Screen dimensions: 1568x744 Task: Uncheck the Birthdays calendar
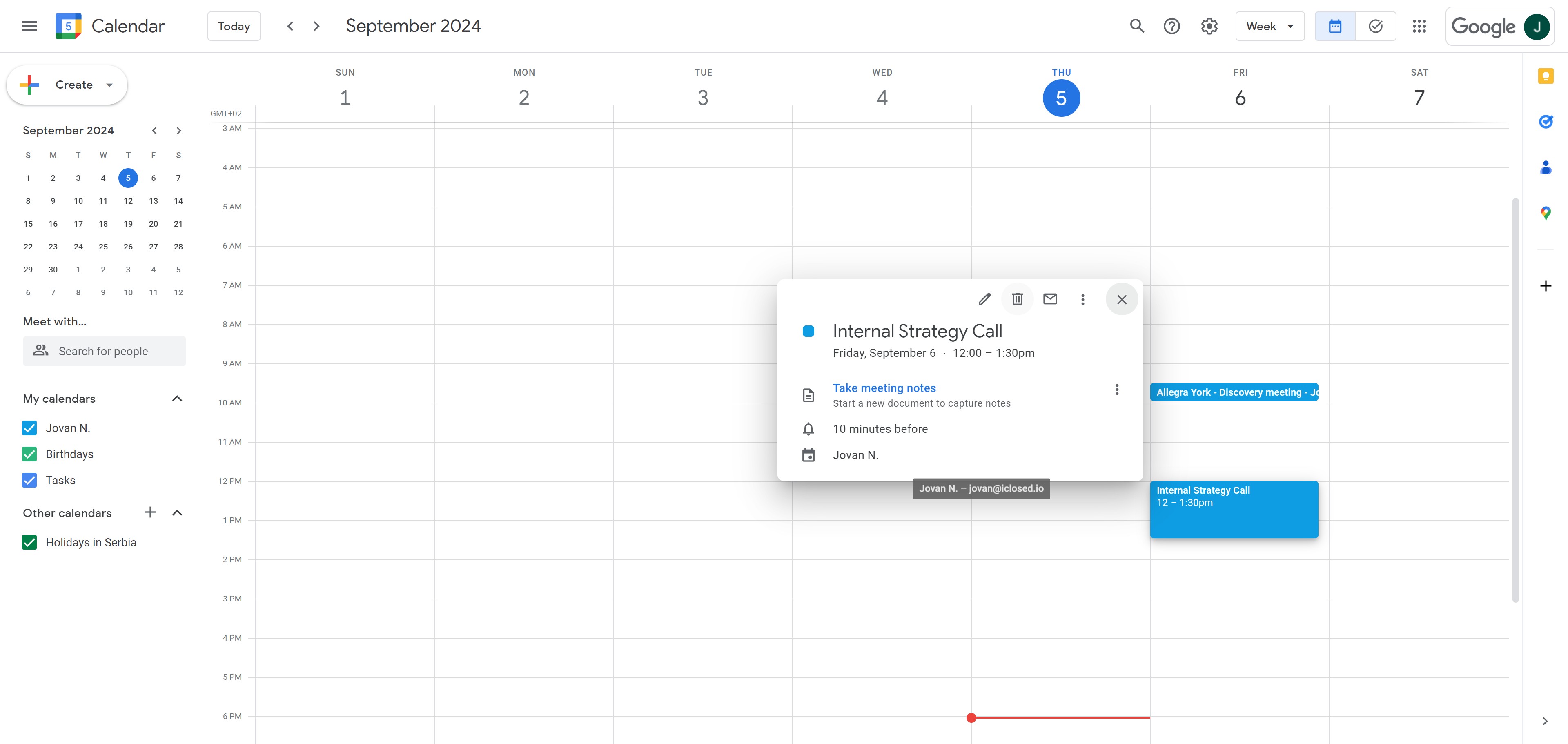29,454
